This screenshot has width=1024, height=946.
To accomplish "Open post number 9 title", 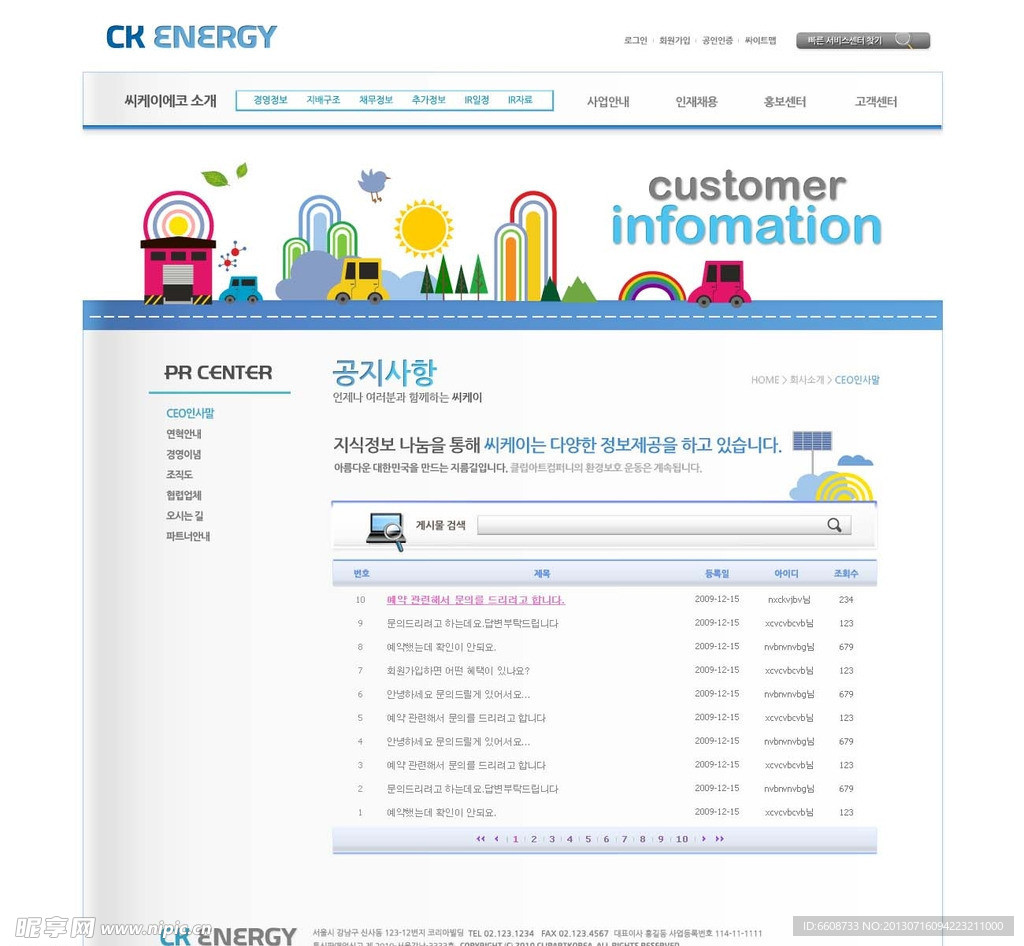I will pyautogui.click(x=472, y=623).
